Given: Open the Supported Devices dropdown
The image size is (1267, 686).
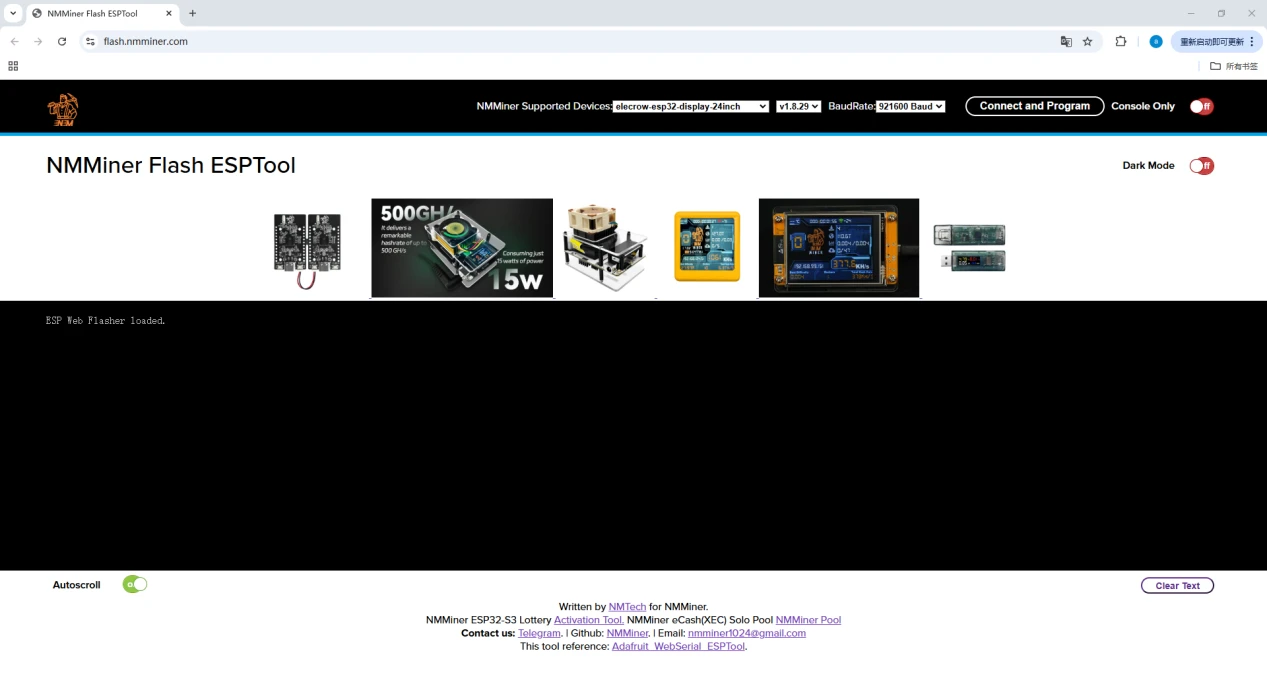Looking at the screenshot, I should pyautogui.click(x=690, y=106).
